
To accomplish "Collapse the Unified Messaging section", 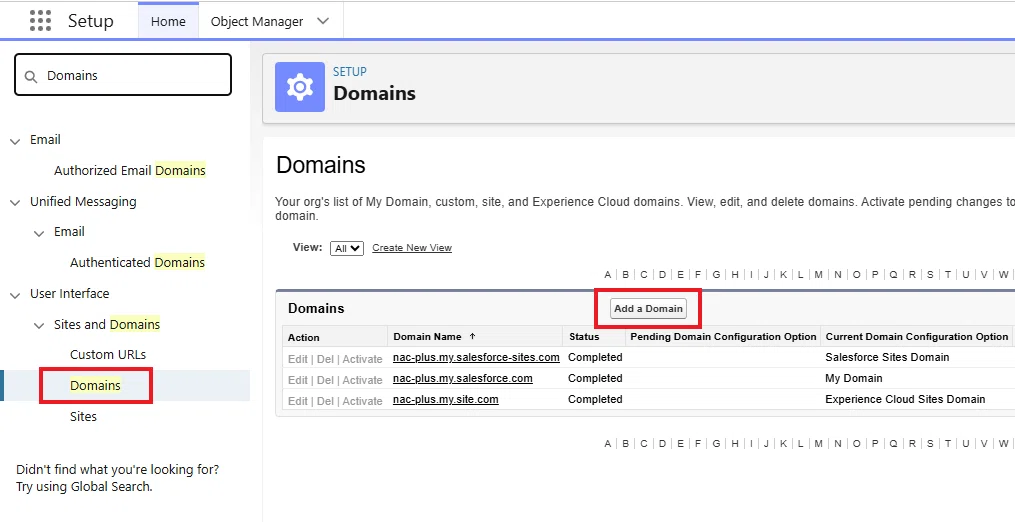I will (x=15, y=203).
